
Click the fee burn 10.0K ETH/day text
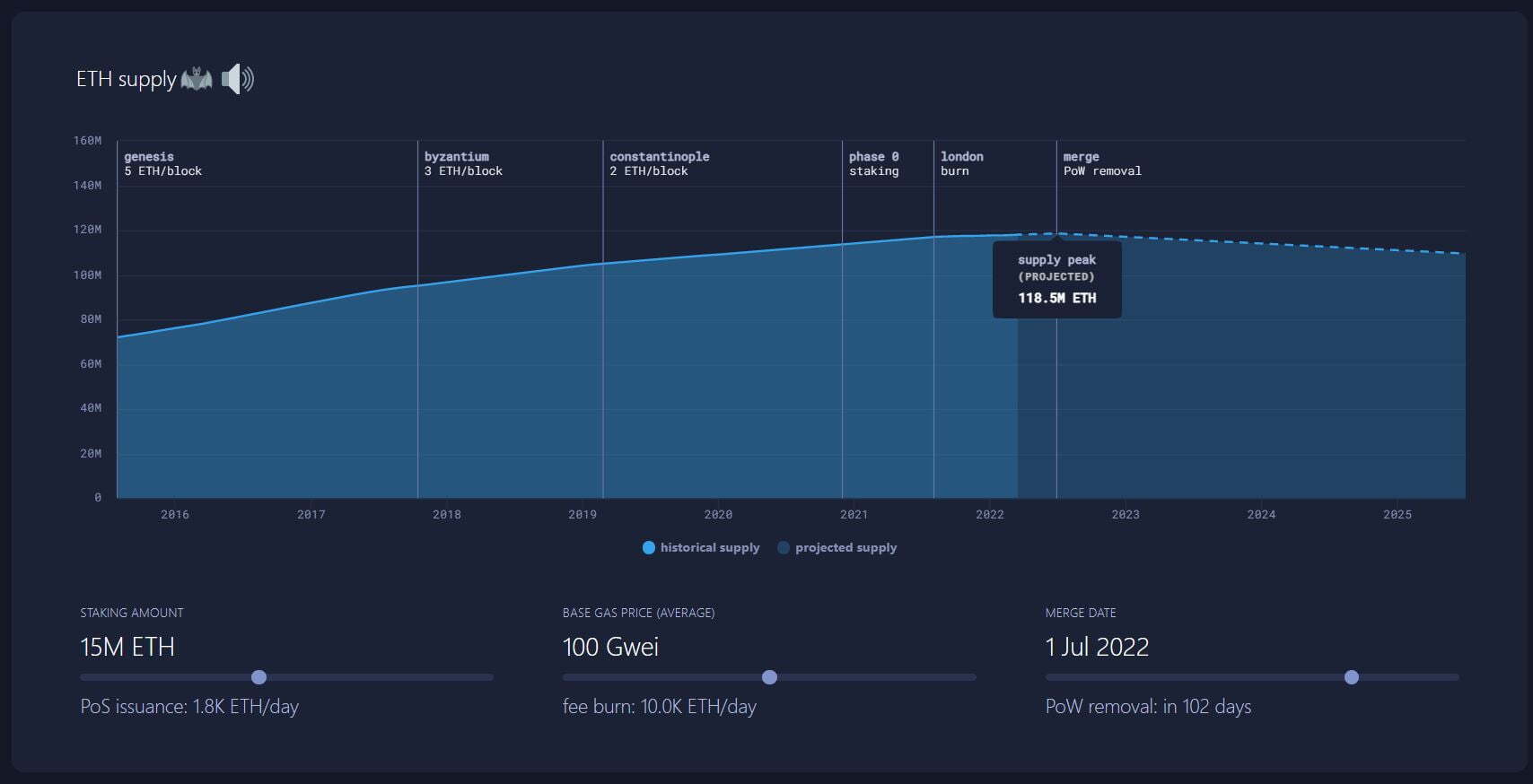[x=660, y=707]
